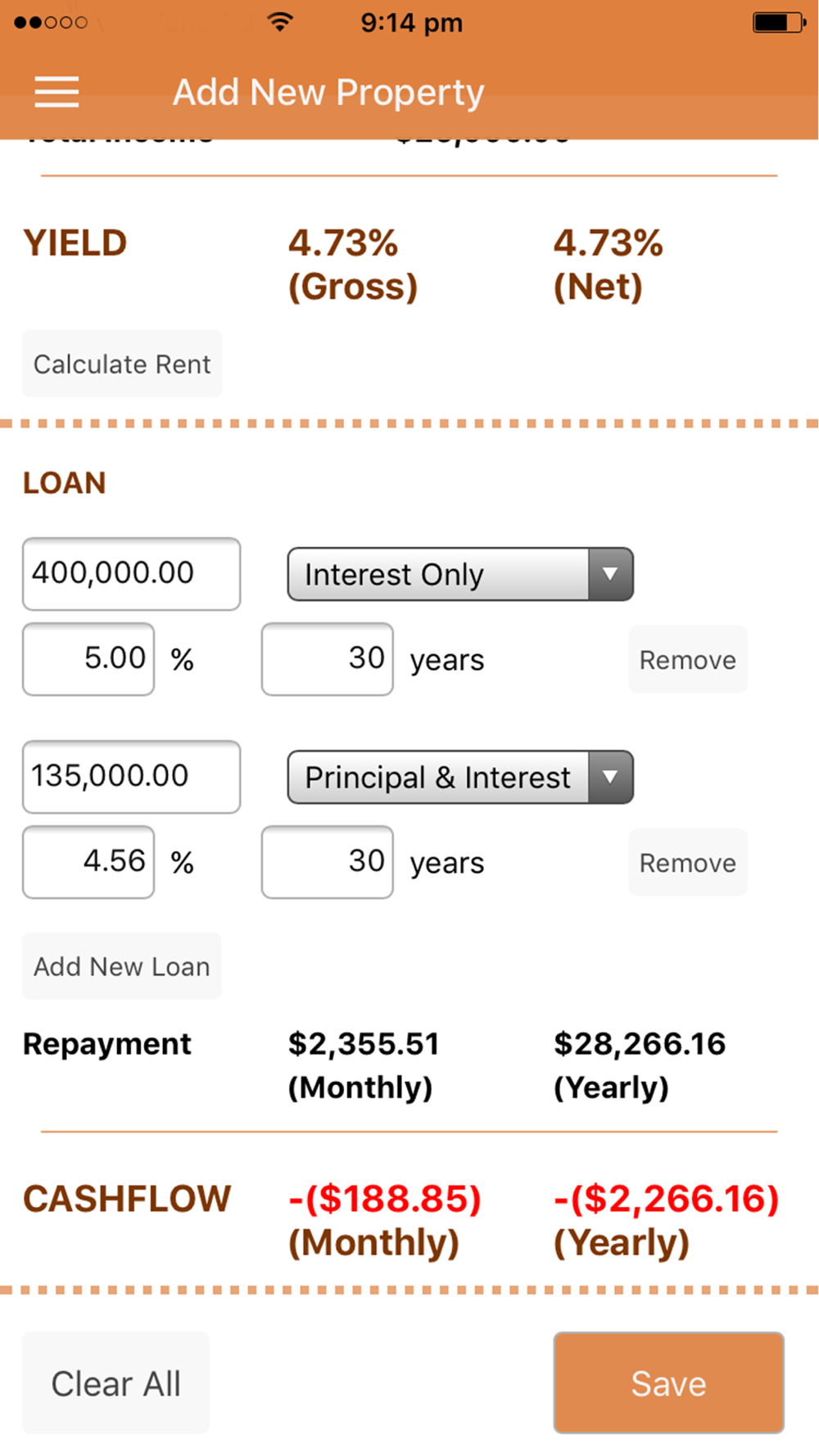Tap the signal strength dots

pos(51,22)
